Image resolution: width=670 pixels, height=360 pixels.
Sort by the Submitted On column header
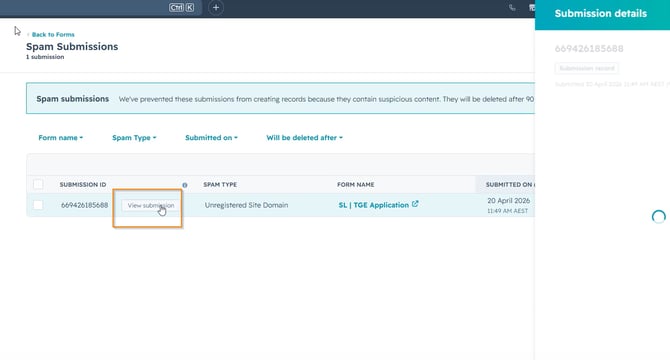coord(508,184)
